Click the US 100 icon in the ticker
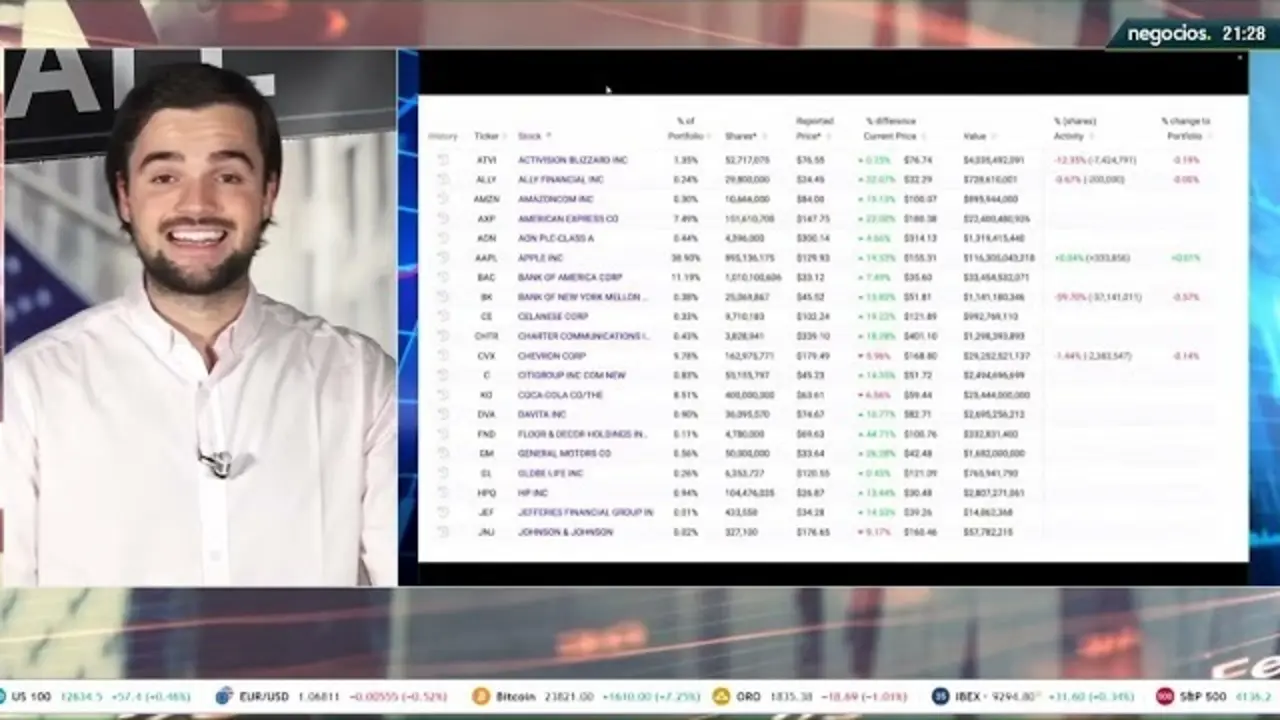Screen dimensions: 1280x720 tap(3, 696)
